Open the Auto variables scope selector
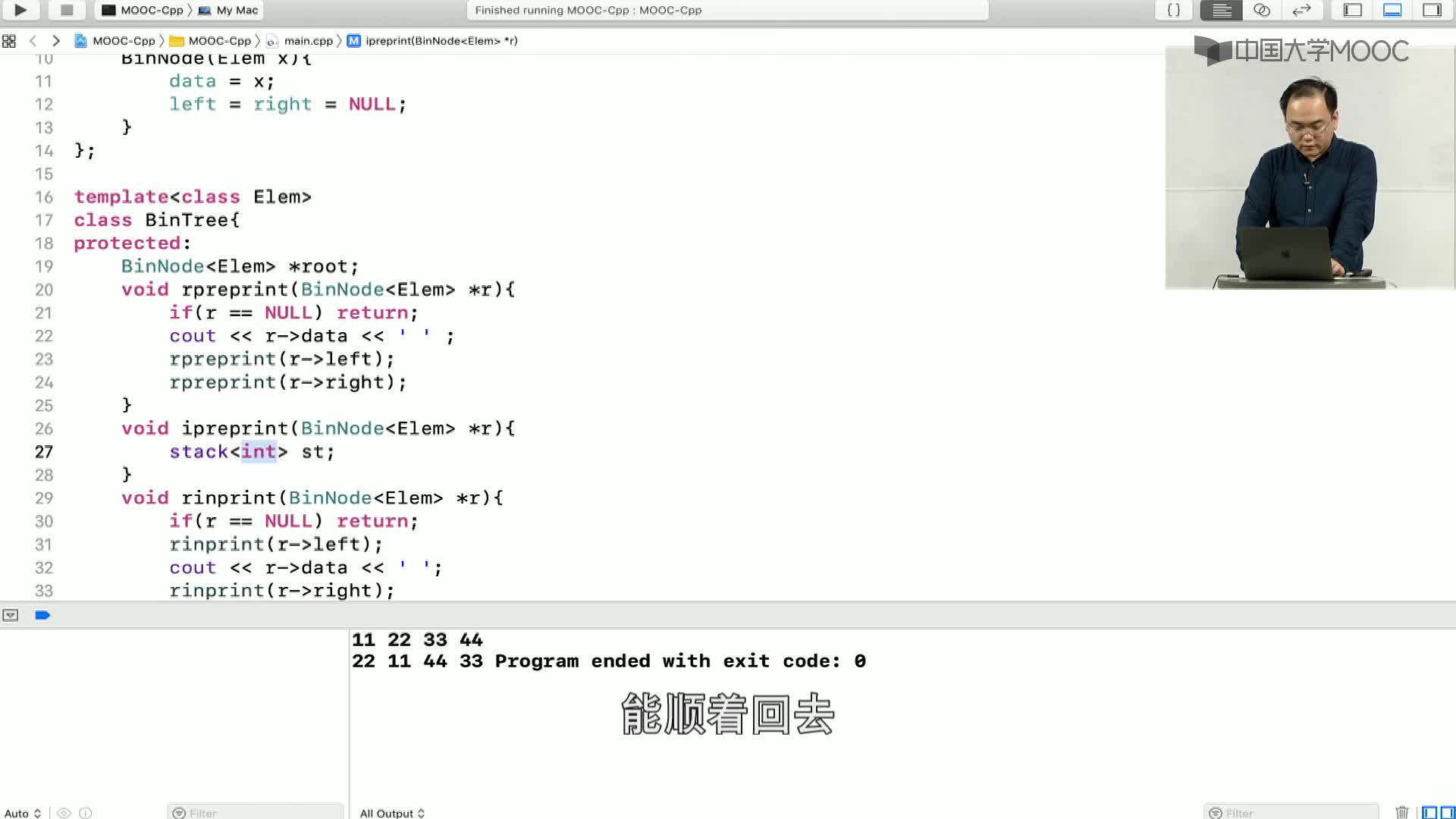This screenshot has height=819, width=1456. [x=22, y=813]
